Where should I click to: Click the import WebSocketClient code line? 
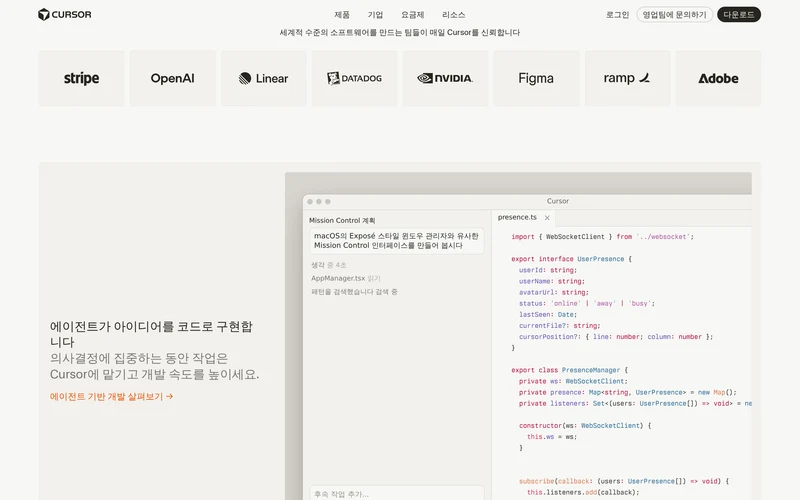(603, 237)
